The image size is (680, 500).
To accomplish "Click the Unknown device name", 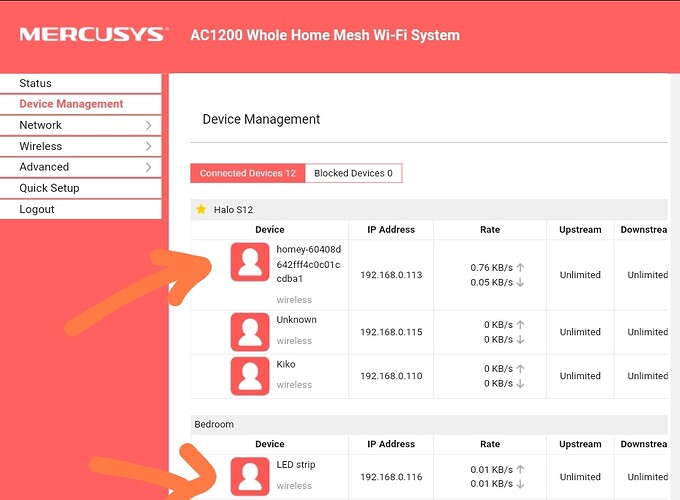I will point(297,320).
